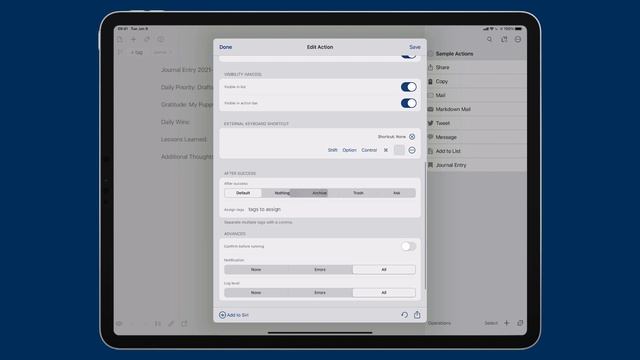The width and height of the screenshot is (640, 360).
Task: Tap the plus icon in the bottom right toolbar
Action: click(x=507, y=323)
